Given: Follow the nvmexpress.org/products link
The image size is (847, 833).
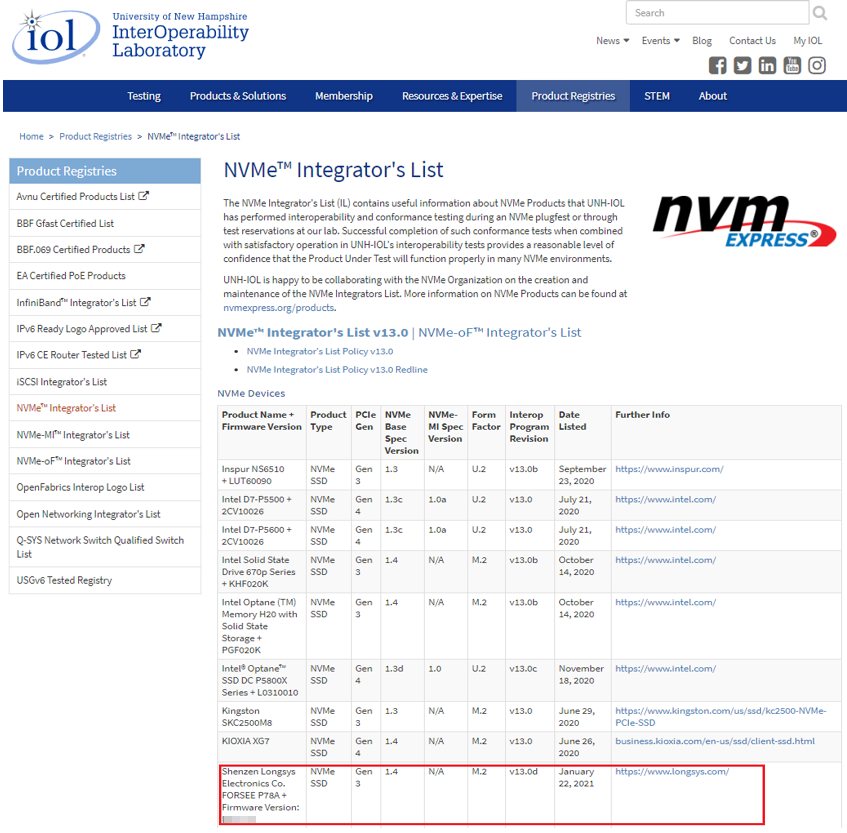Looking at the screenshot, I should pyautogui.click(x=279, y=307).
